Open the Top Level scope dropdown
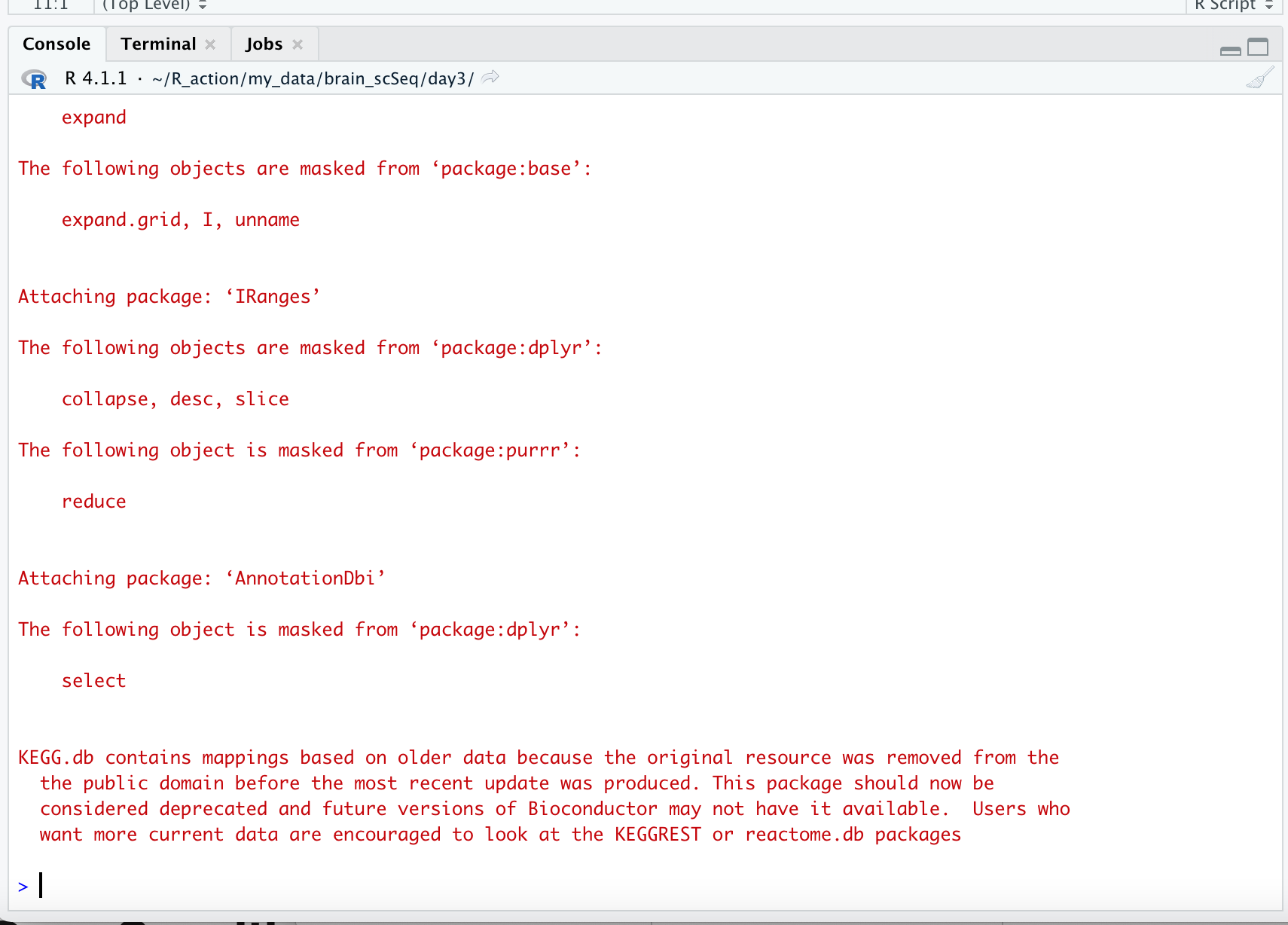This screenshot has height=925, width=1288. 154,5
